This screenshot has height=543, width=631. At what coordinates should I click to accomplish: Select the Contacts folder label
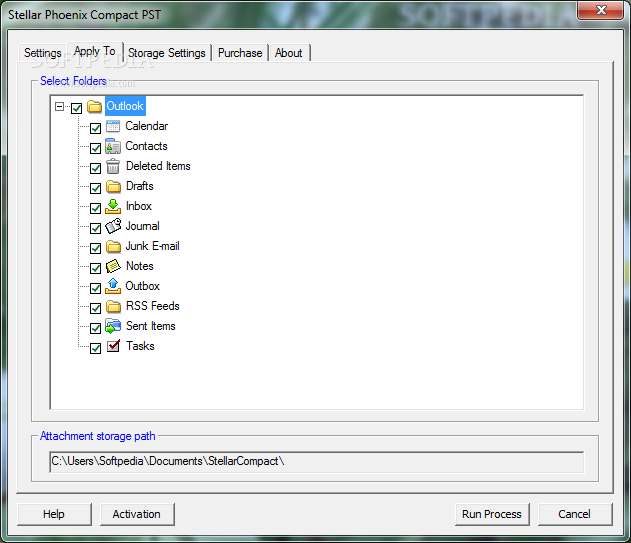[146, 146]
